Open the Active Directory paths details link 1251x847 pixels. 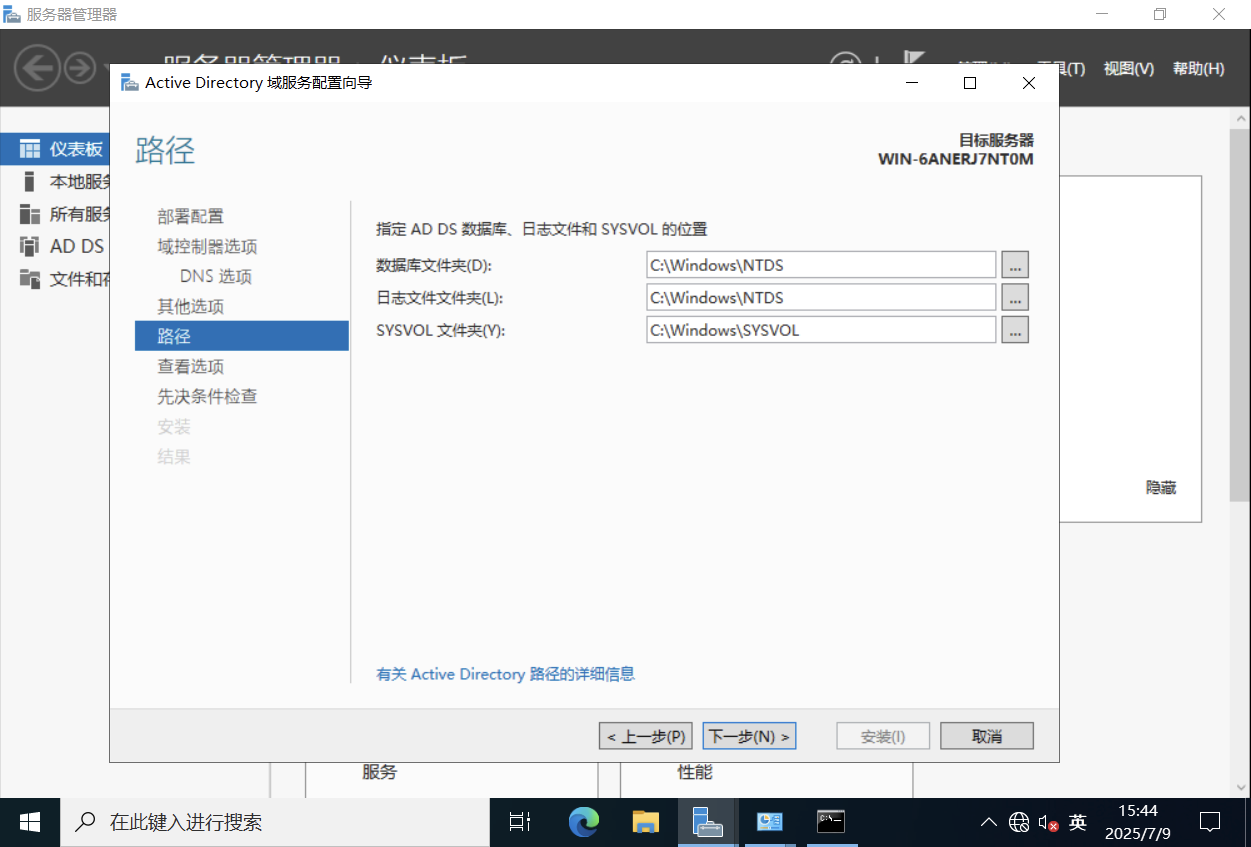(505, 674)
